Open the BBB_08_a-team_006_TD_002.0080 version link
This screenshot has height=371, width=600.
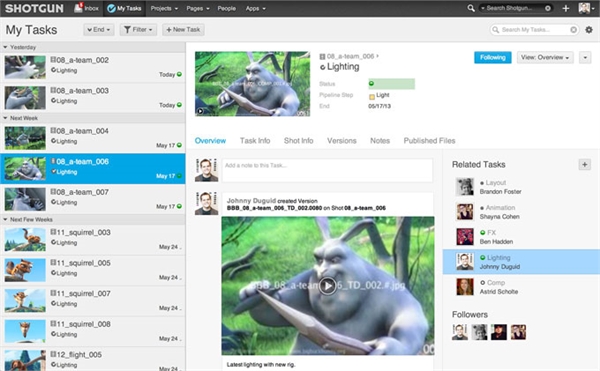tap(274, 208)
